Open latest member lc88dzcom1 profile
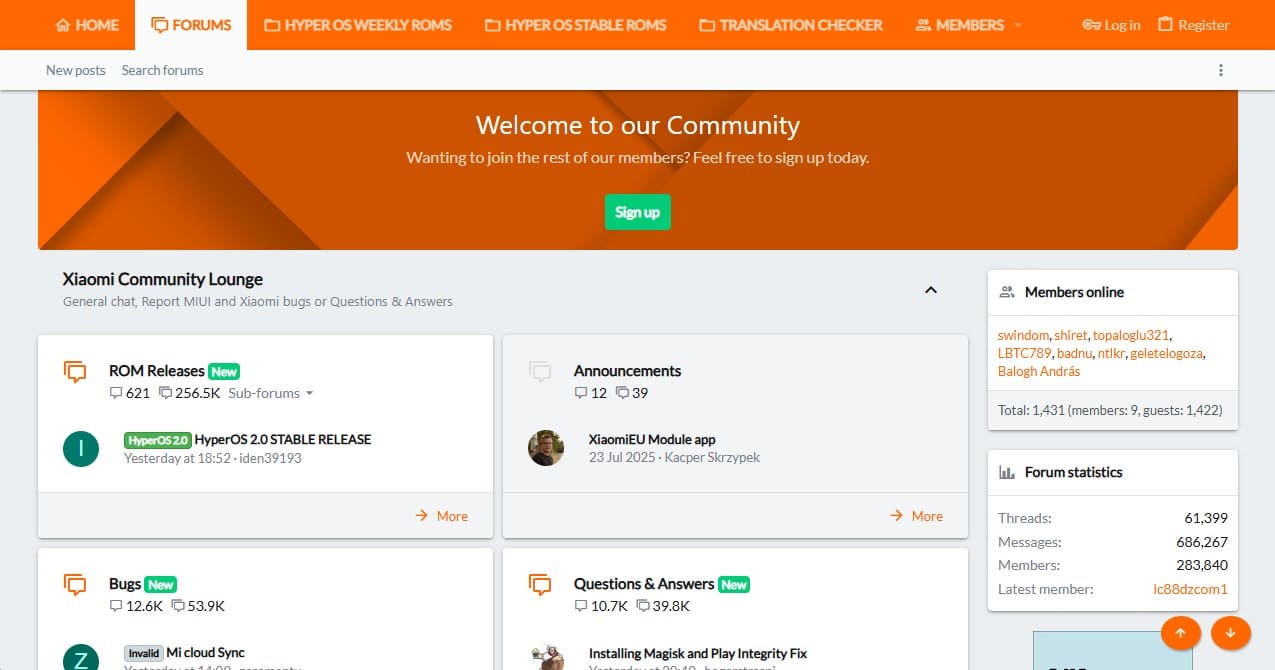The height and width of the screenshot is (670, 1275). (1190, 589)
